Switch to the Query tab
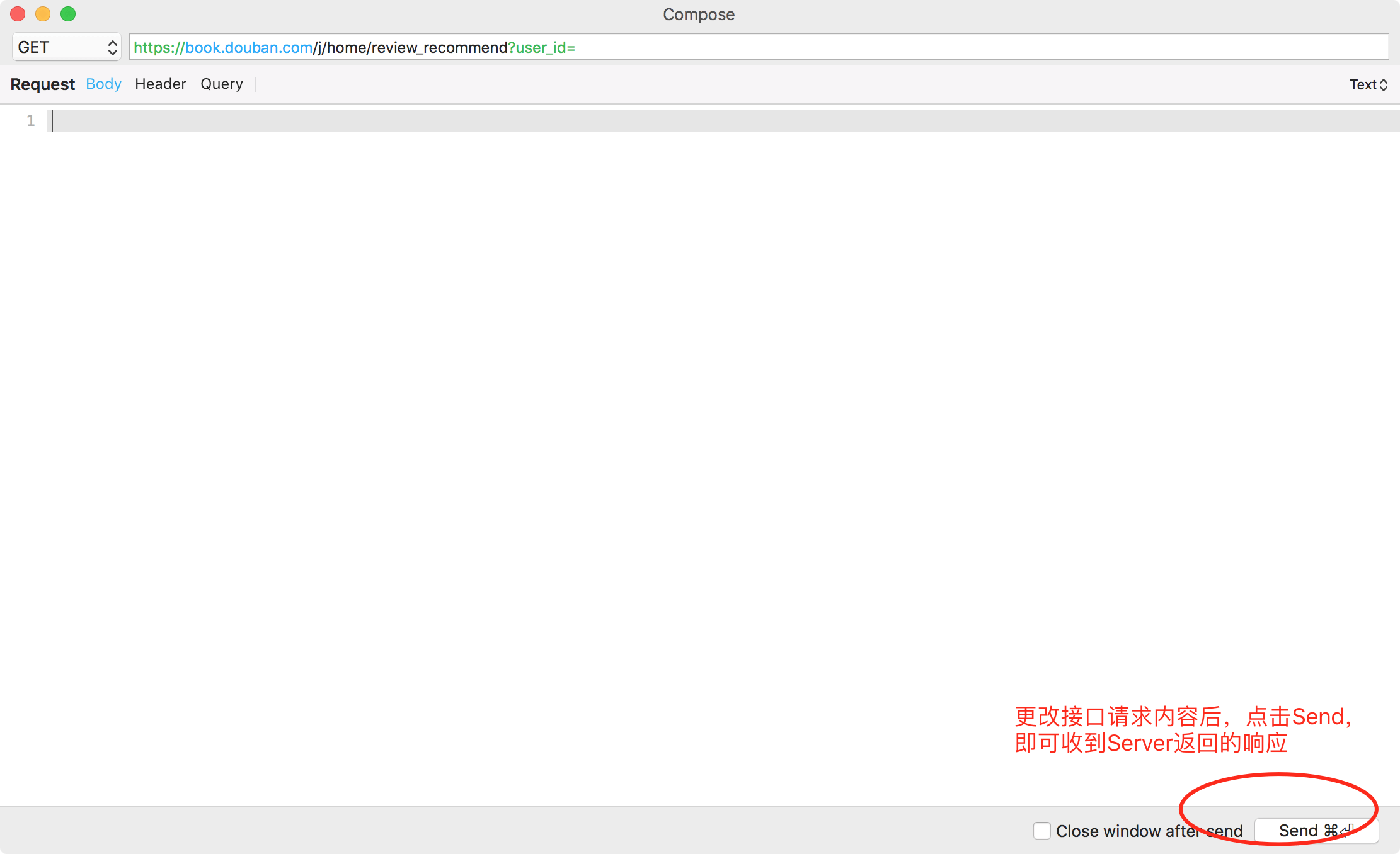Image resolution: width=1400 pixels, height=854 pixels. coord(222,84)
